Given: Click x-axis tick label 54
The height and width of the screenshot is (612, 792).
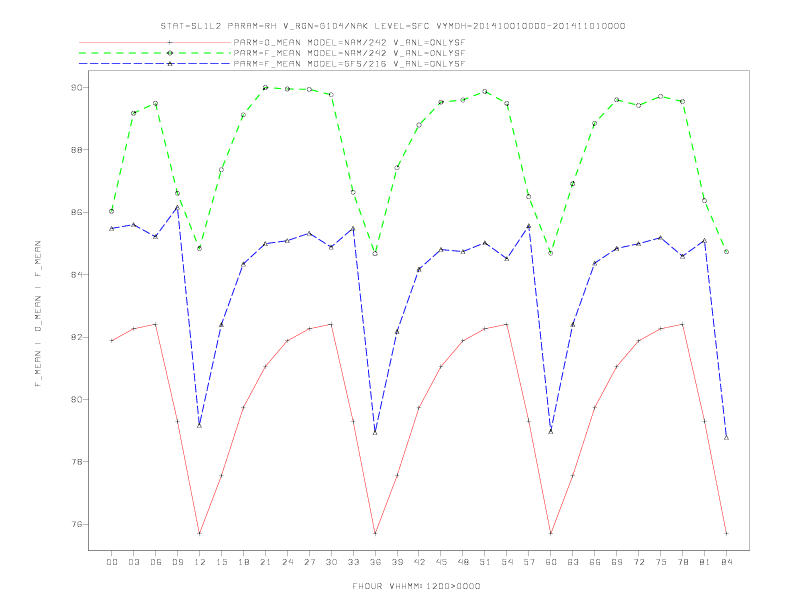Looking at the screenshot, I should (x=507, y=562).
